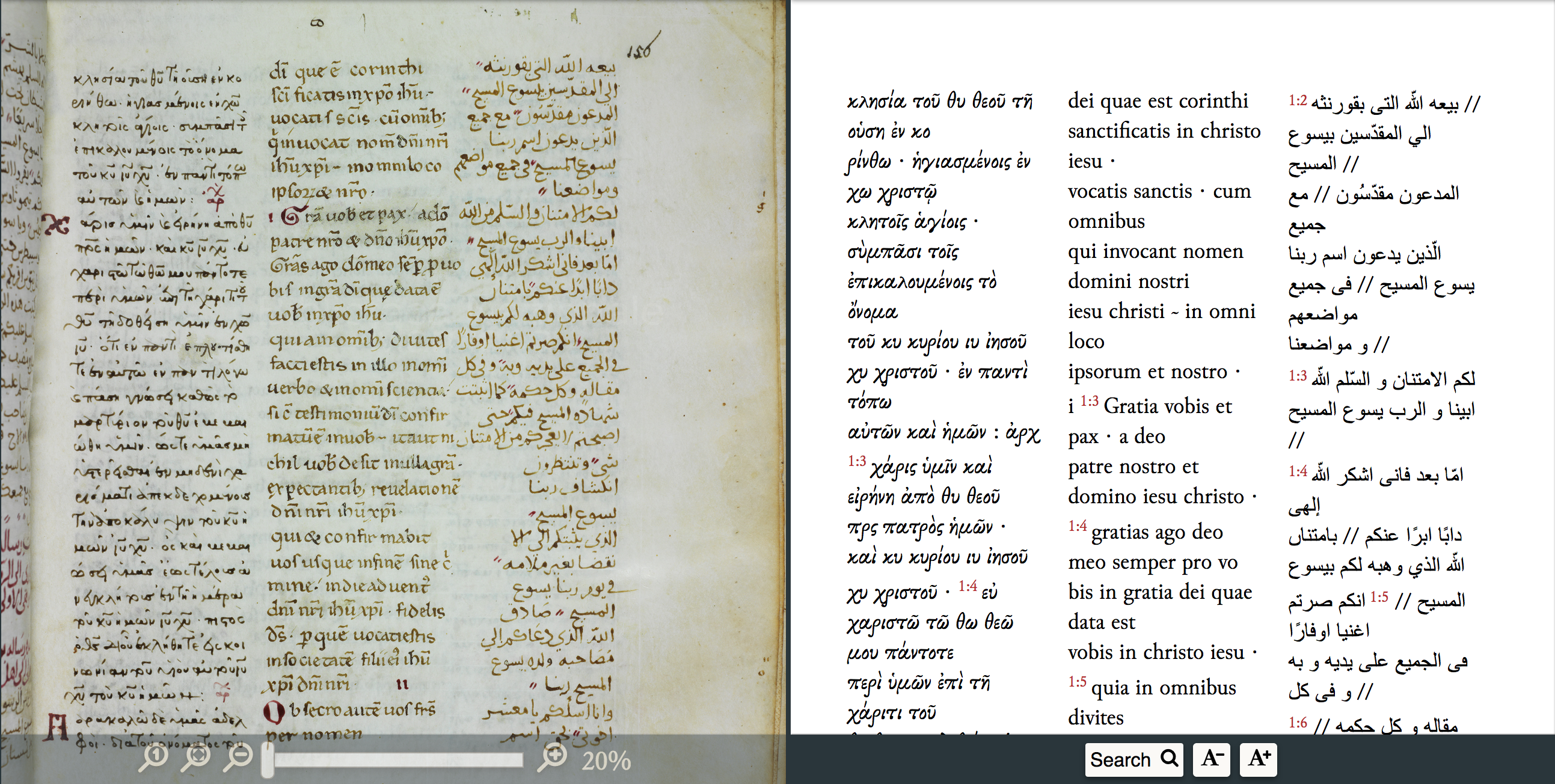Click the text 'gratias ago deo'
Viewport: 1555px width, 784px height.
[1157, 531]
